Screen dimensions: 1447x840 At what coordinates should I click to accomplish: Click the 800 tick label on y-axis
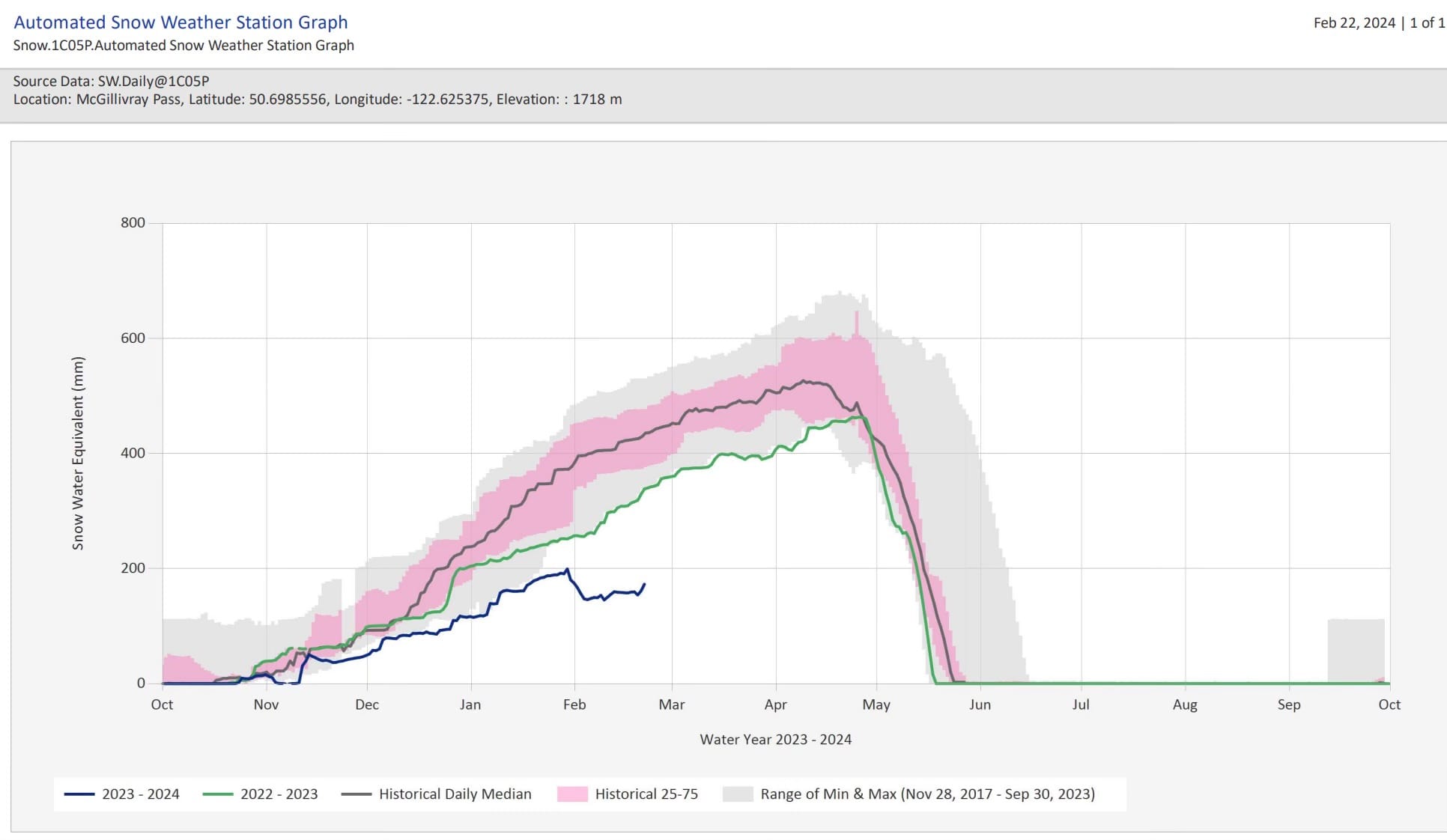click(x=133, y=222)
